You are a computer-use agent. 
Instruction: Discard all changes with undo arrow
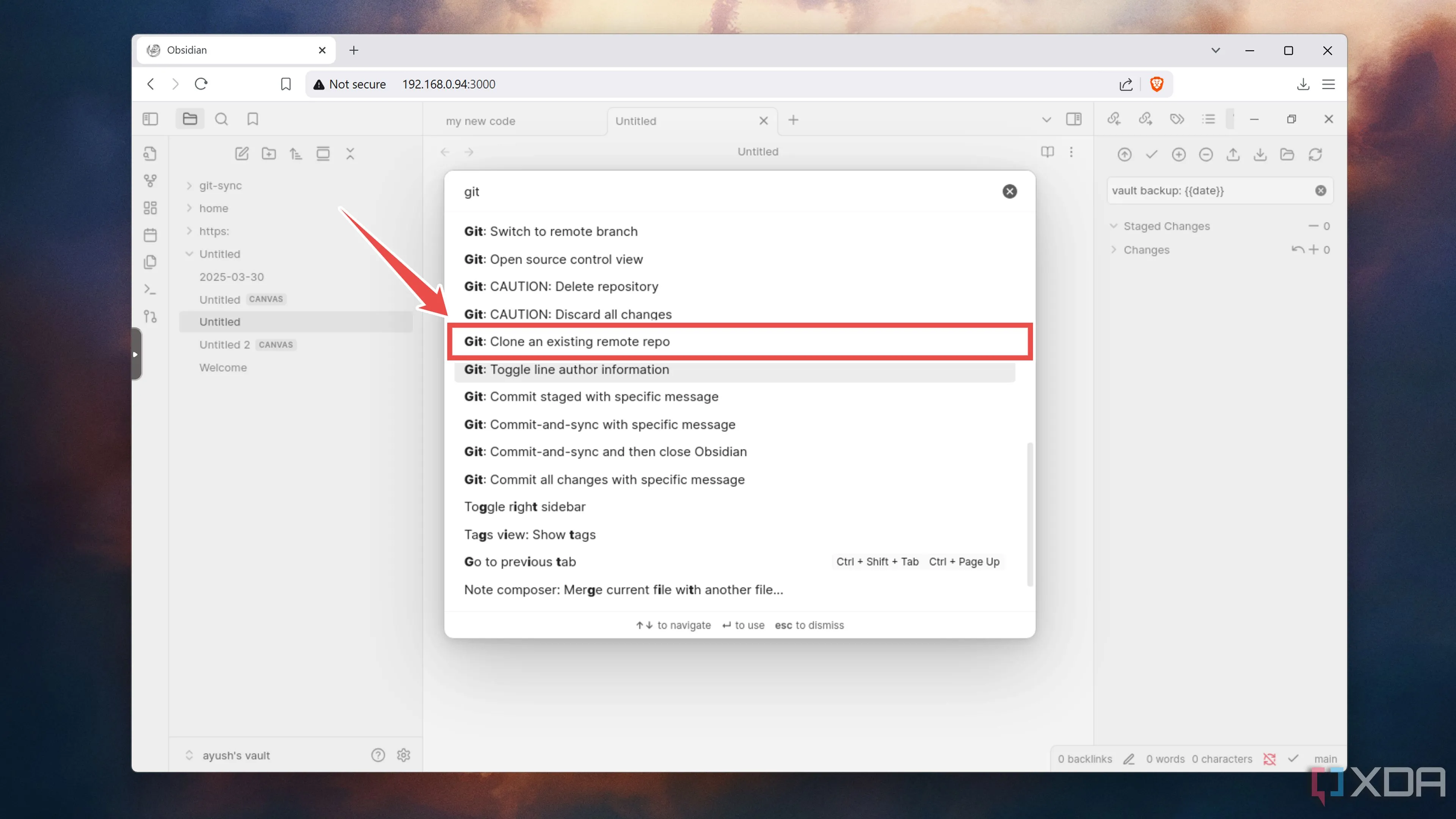click(1298, 250)
